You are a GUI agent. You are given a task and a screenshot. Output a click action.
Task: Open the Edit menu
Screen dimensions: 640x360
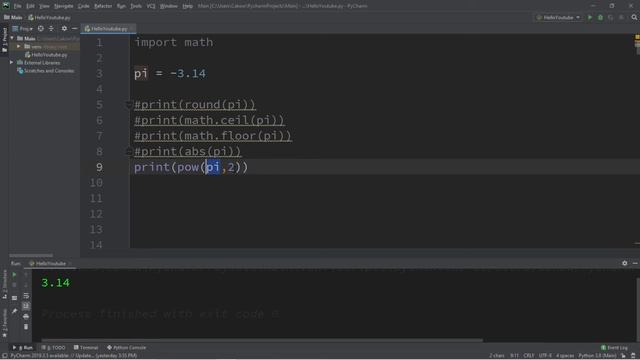coord(31,6)
